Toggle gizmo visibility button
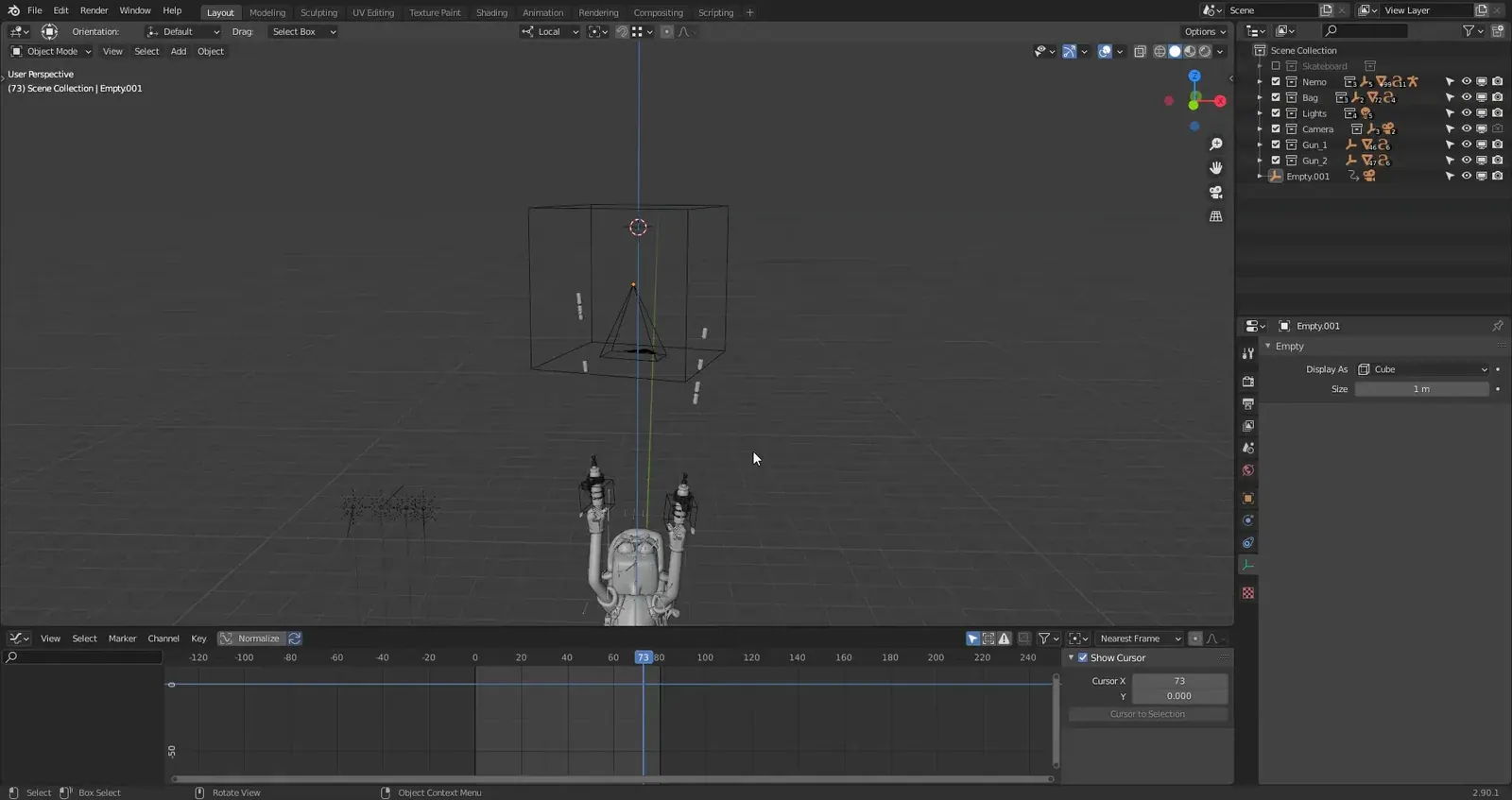The width and height of the screenshot is (1512, 800). [1069, 51]
